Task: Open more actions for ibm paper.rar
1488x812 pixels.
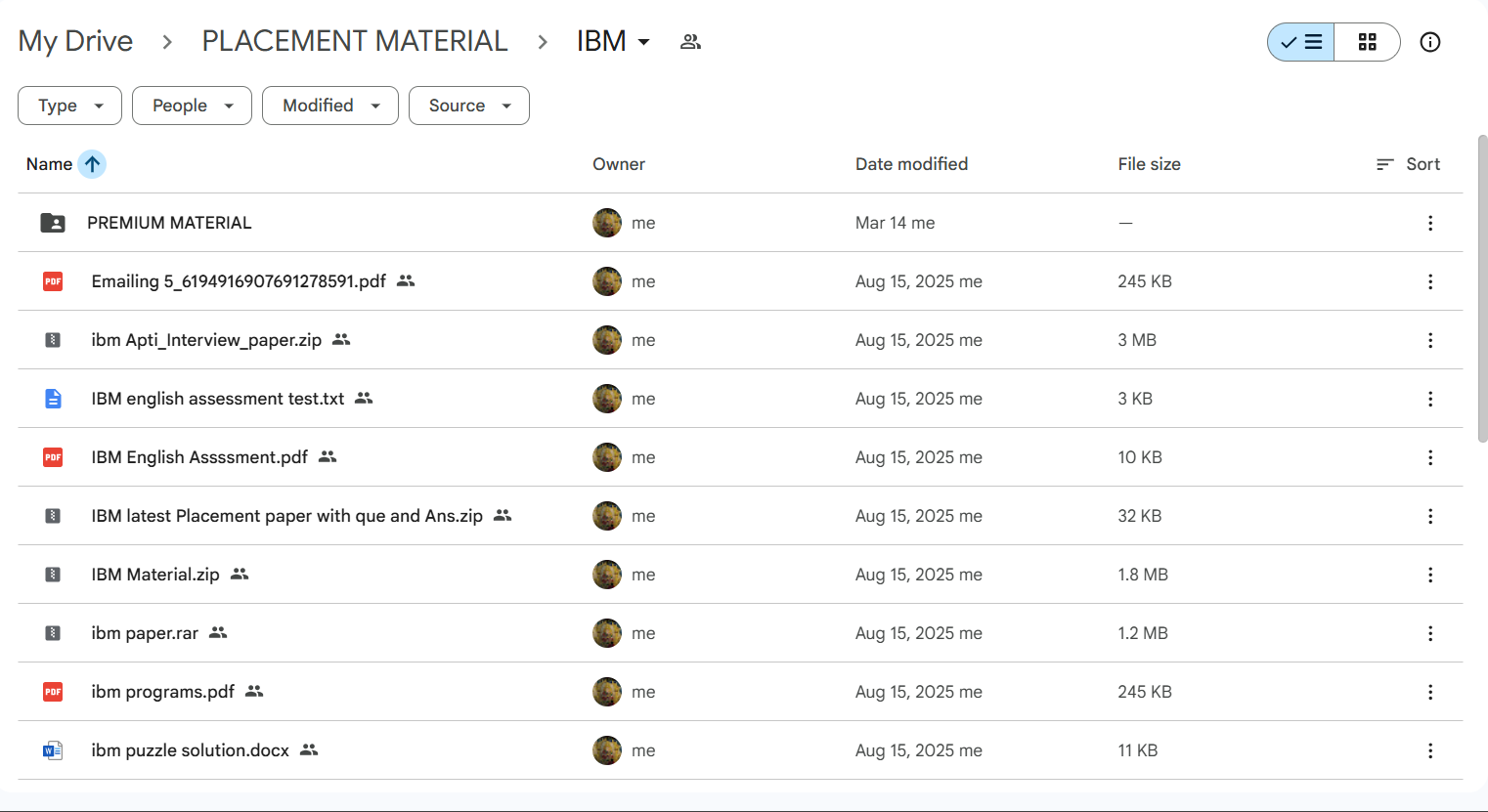Action: click(x=1430, y=633)
